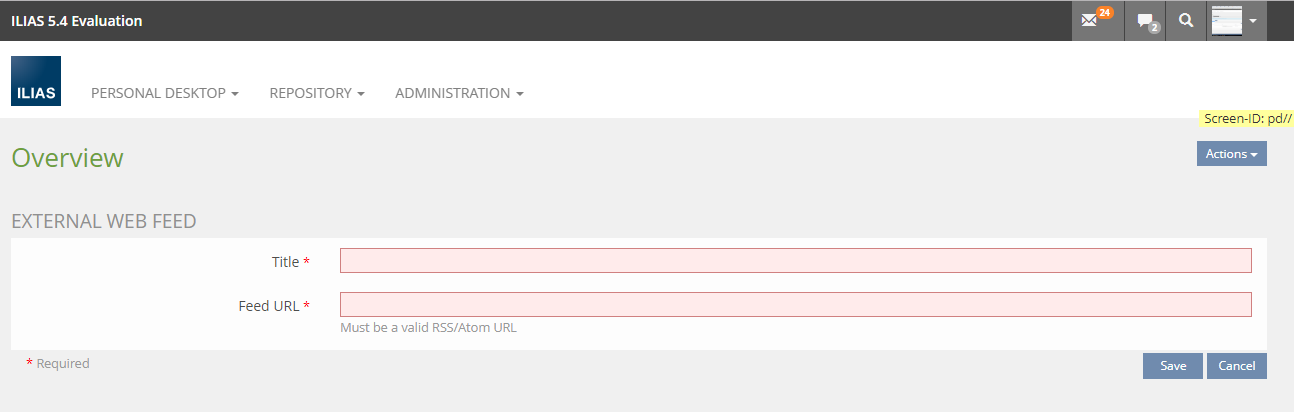Open the Actions dropdown
This screenshot has width=1294, height=412.
pos(1231,154)
